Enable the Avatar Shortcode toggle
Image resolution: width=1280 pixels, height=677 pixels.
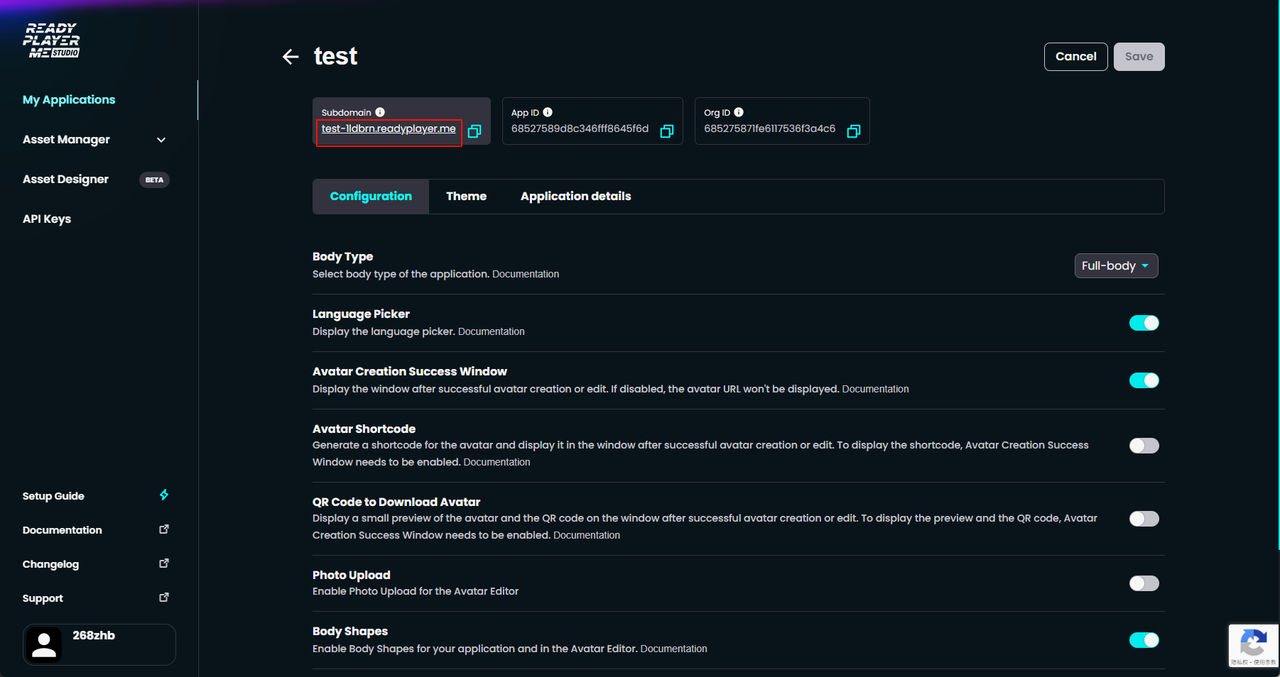coord(1143,446)
